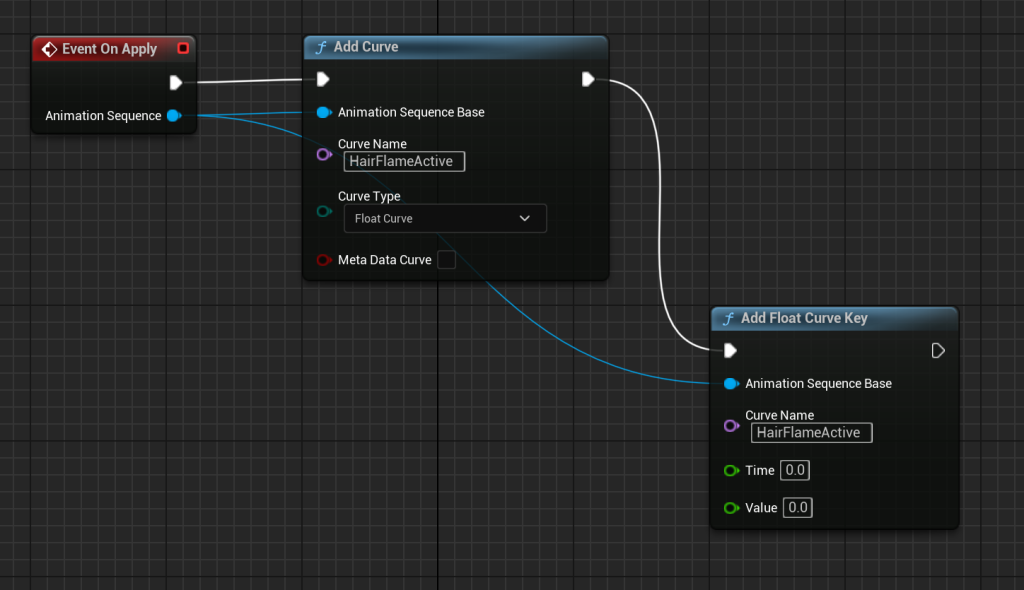This screenshot has height=590, width=1024.
Task: Click the Meta Data Curve label
Action: click(385, 260)
